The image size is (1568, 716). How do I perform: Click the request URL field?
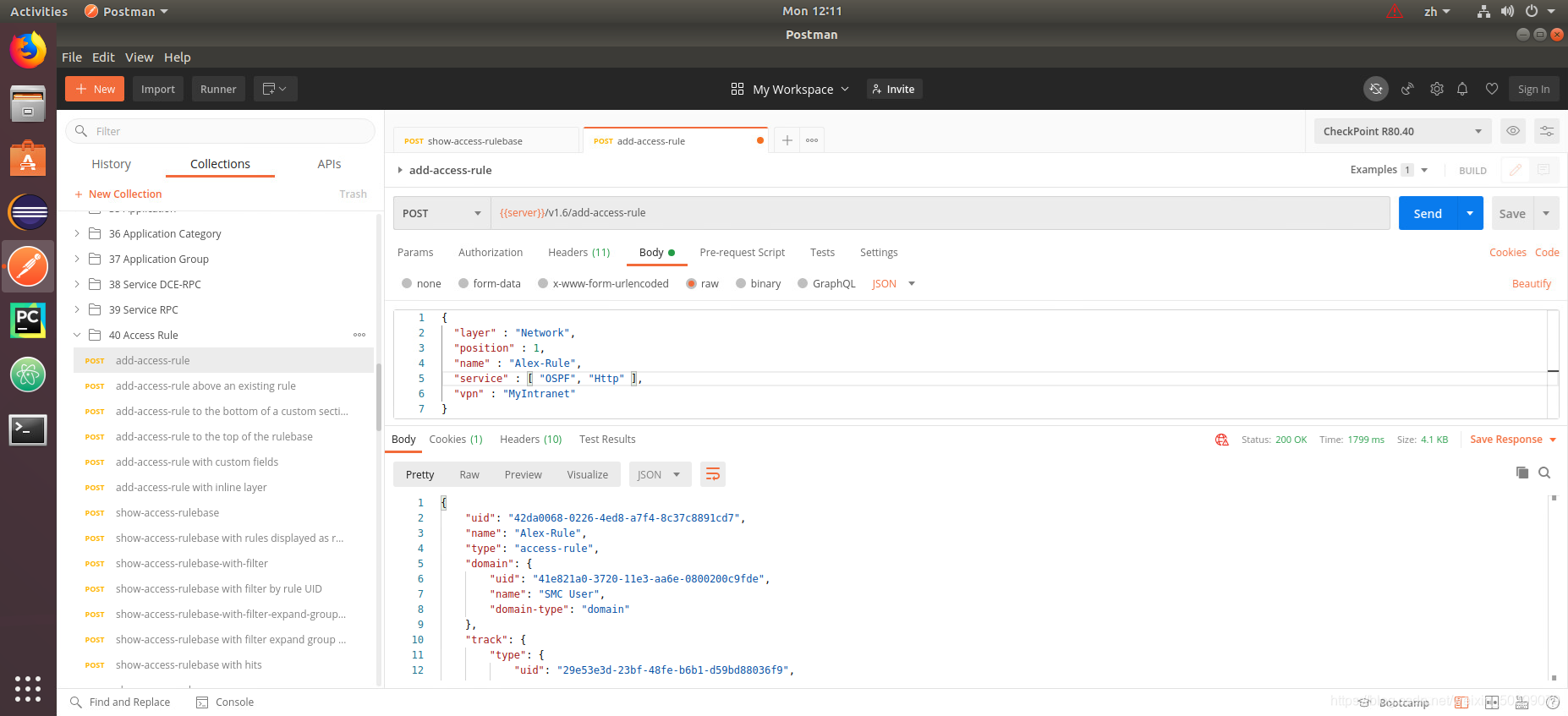[940, 213]
